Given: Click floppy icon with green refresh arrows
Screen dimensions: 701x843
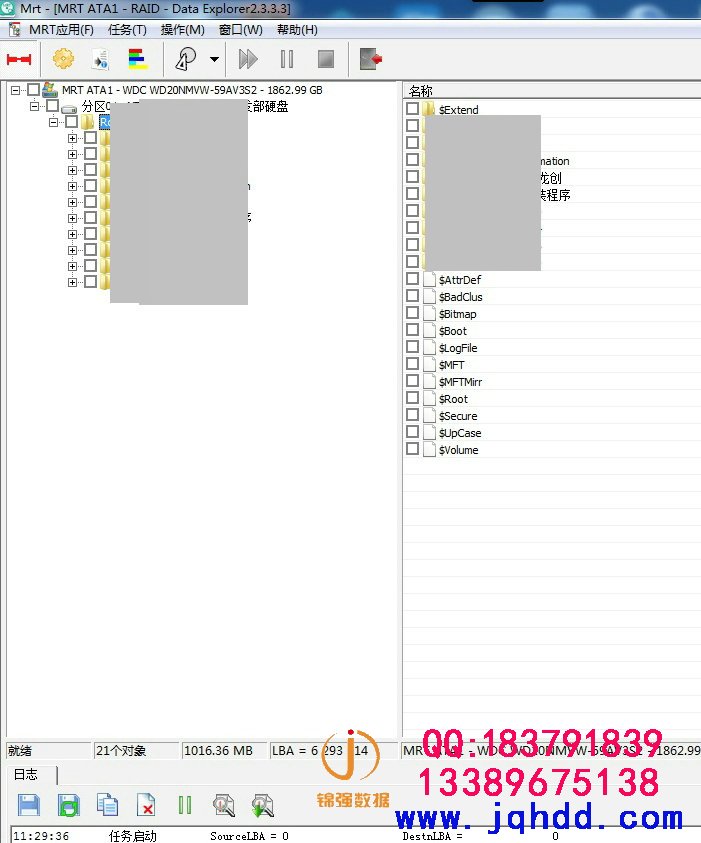Looking at the screenshot, I should point(68,805).
